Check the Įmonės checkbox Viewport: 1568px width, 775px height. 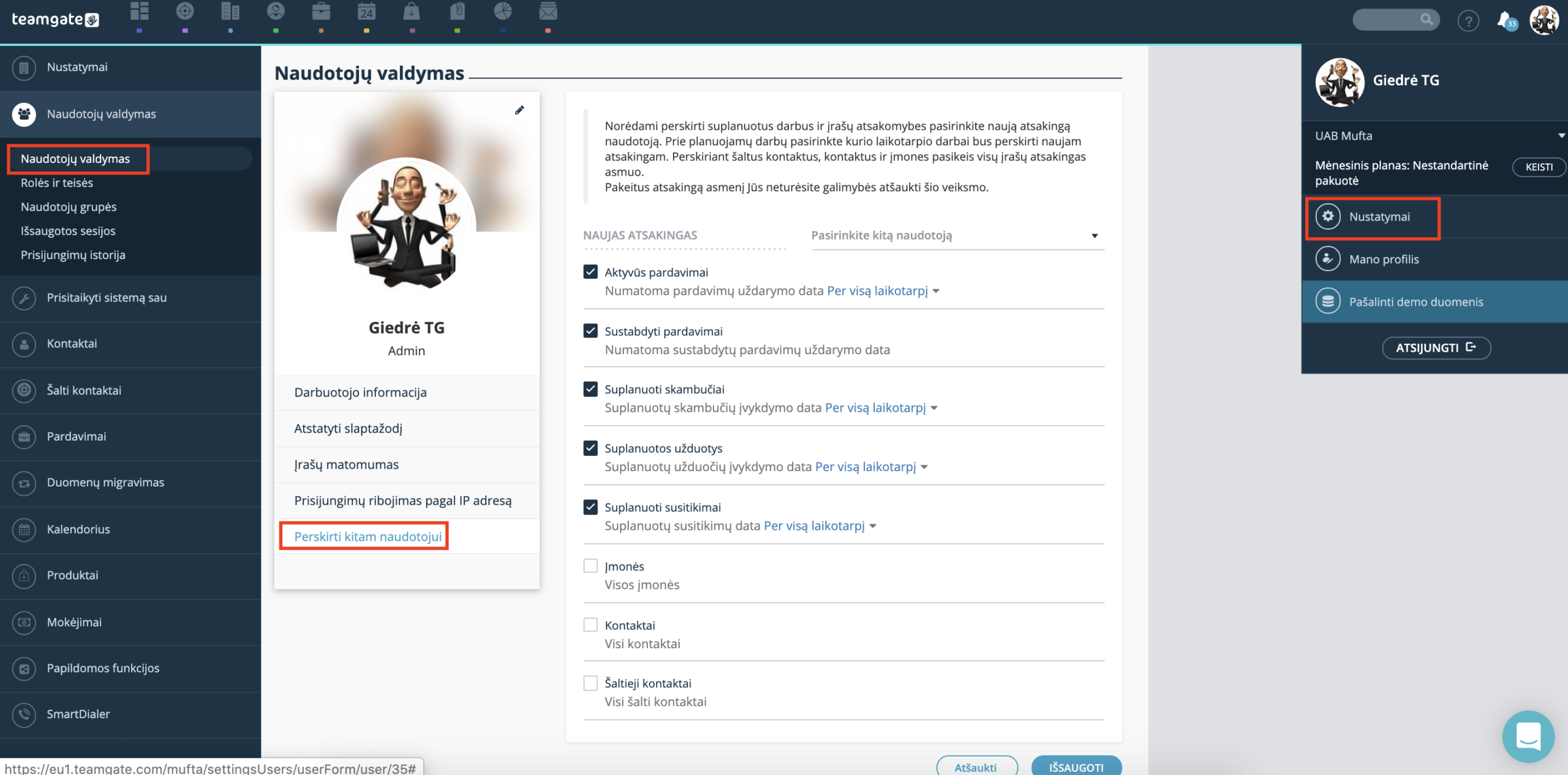590,565
